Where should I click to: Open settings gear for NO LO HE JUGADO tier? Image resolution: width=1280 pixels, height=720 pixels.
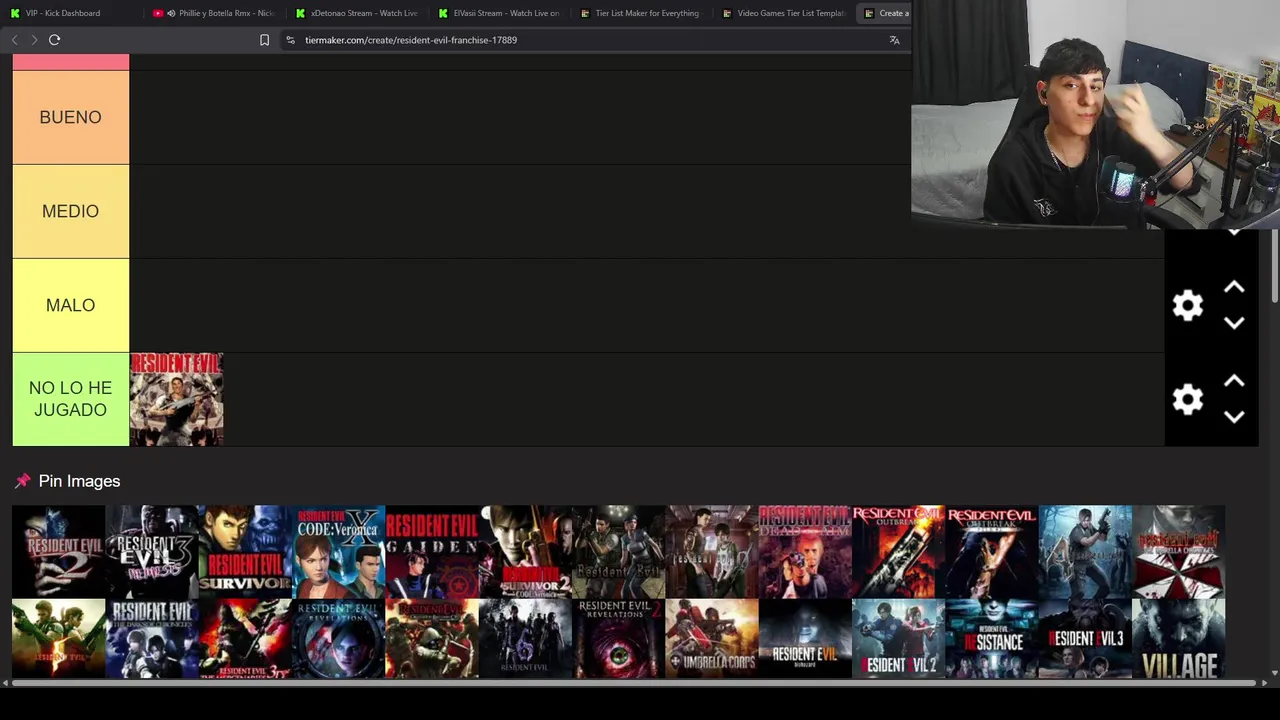pos(1187,399)
